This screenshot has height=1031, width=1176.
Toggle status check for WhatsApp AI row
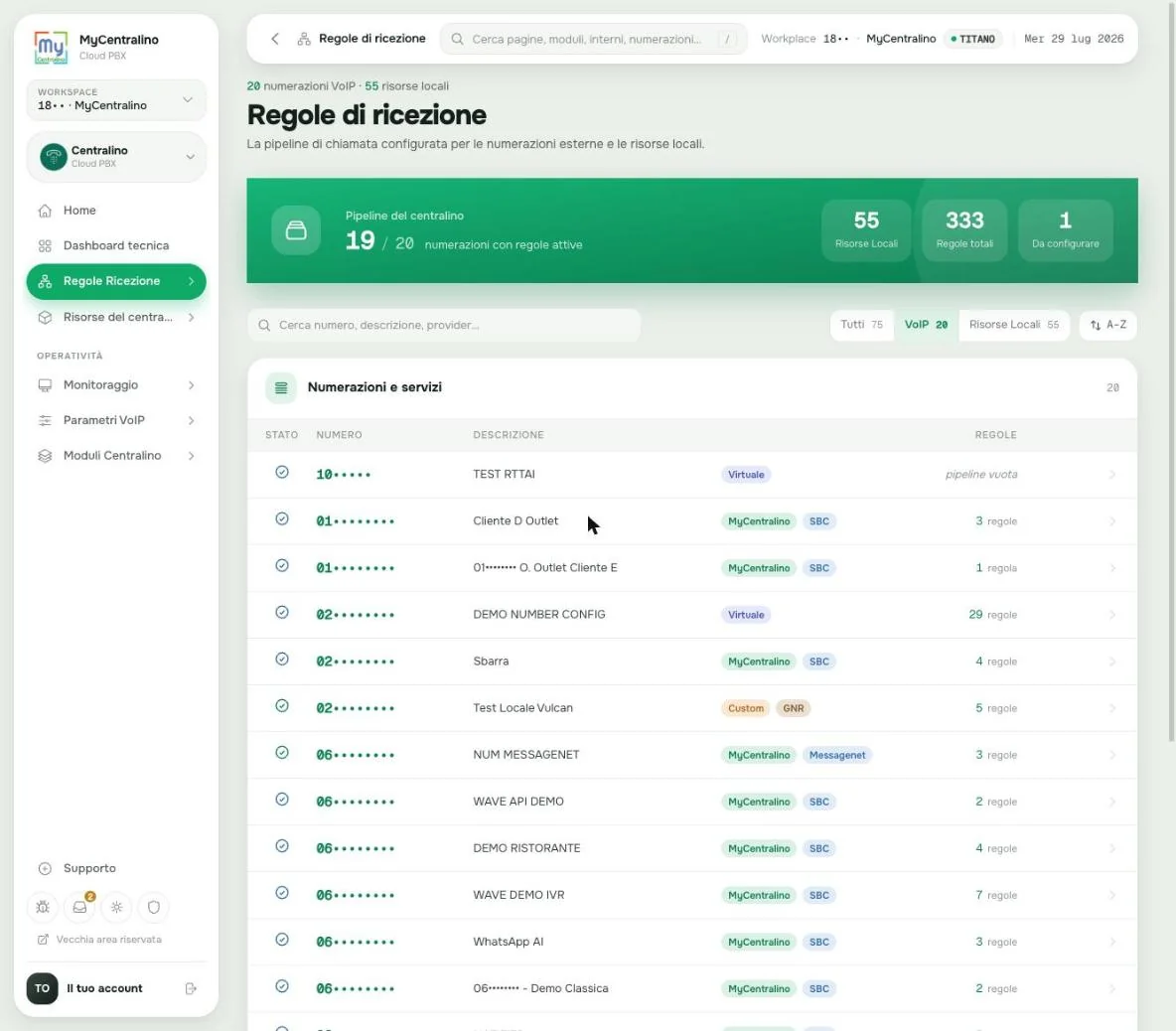(282, 940)
